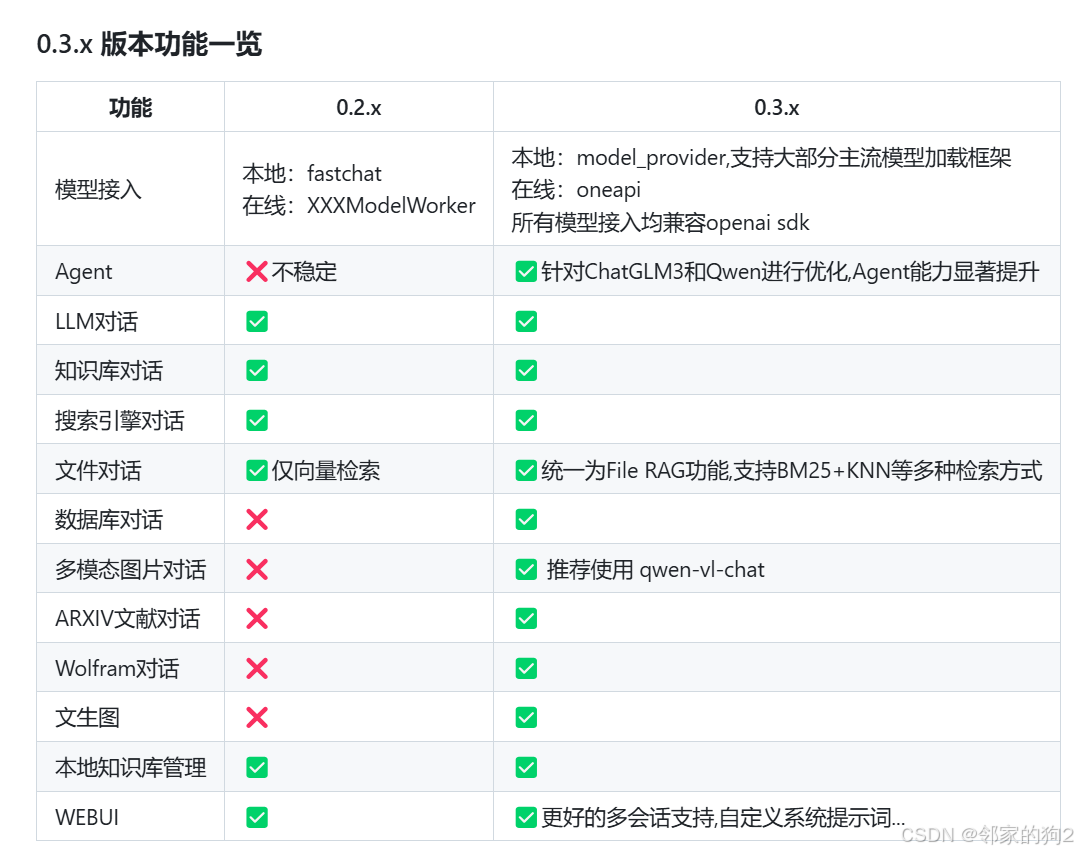
Task: Click the ARXIV文献对话 row label
Action: pyautogui.click(x=127, y=619)
